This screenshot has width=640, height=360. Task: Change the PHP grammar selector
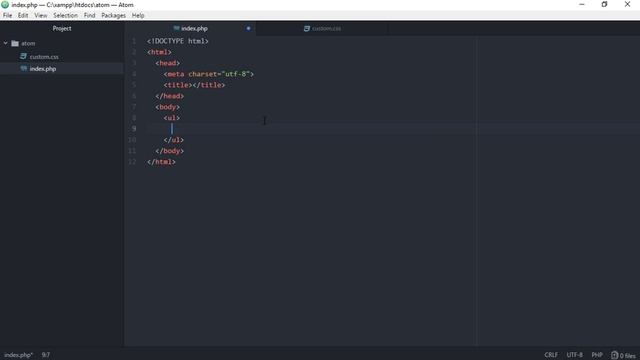[597, 355]
